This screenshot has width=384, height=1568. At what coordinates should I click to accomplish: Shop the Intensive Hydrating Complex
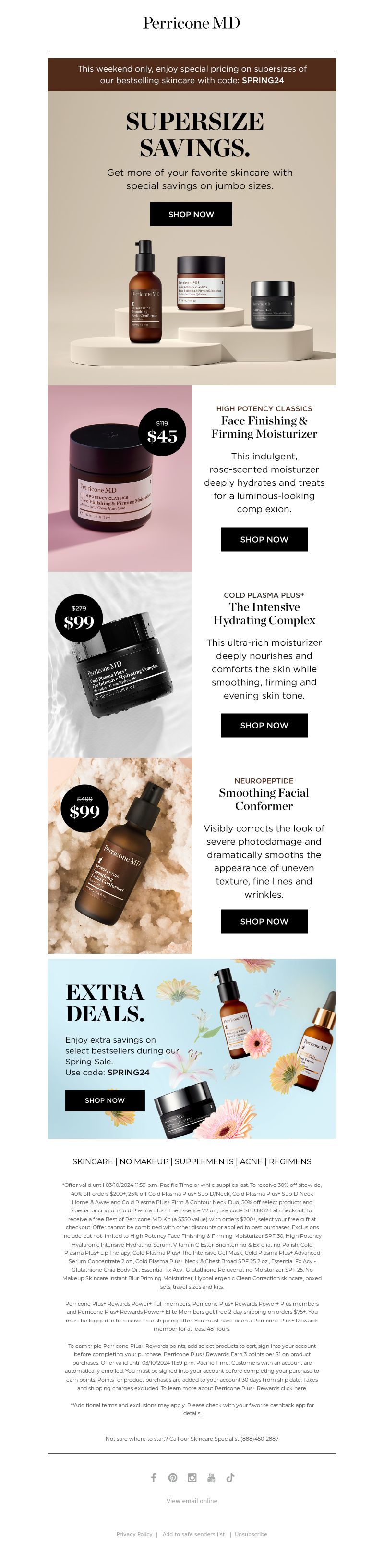click(264, 725)
